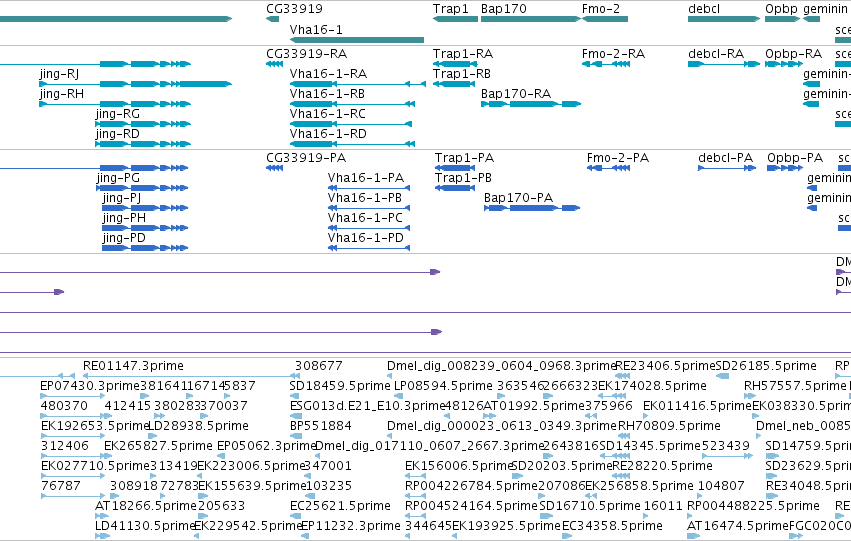Click the jing-PG protein label

pos(118,179)
